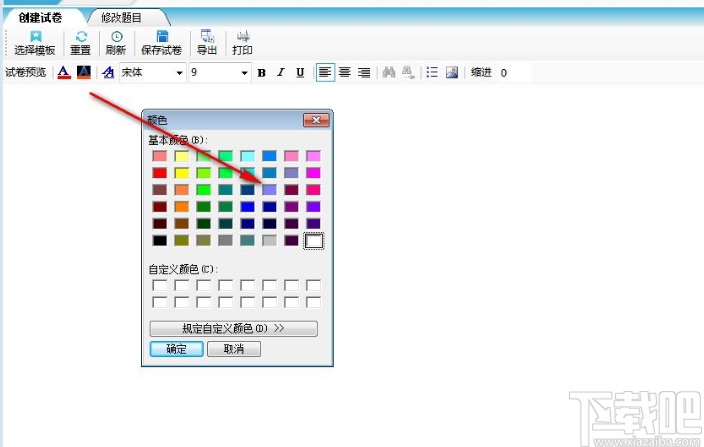Select the black basic color swatch

(159, 241)
